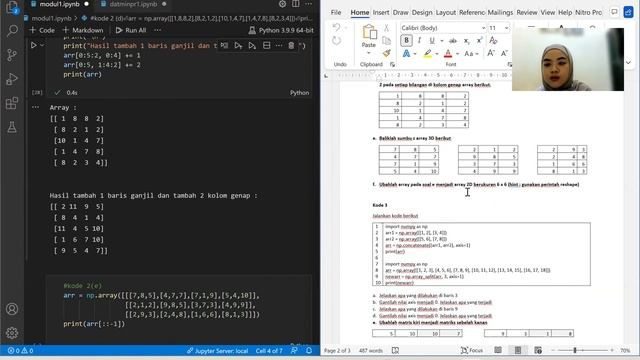
Task: Click red font color swatch
Action: (x=448, y=53)
